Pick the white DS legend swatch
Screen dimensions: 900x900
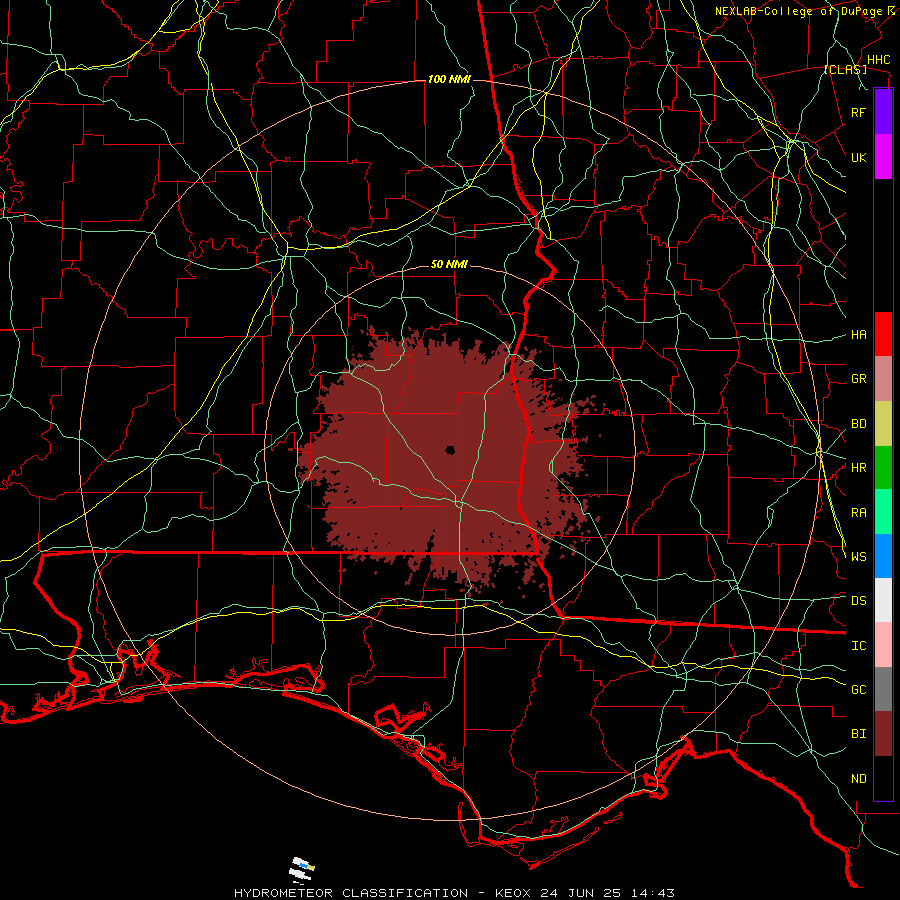tap(883, 600)
